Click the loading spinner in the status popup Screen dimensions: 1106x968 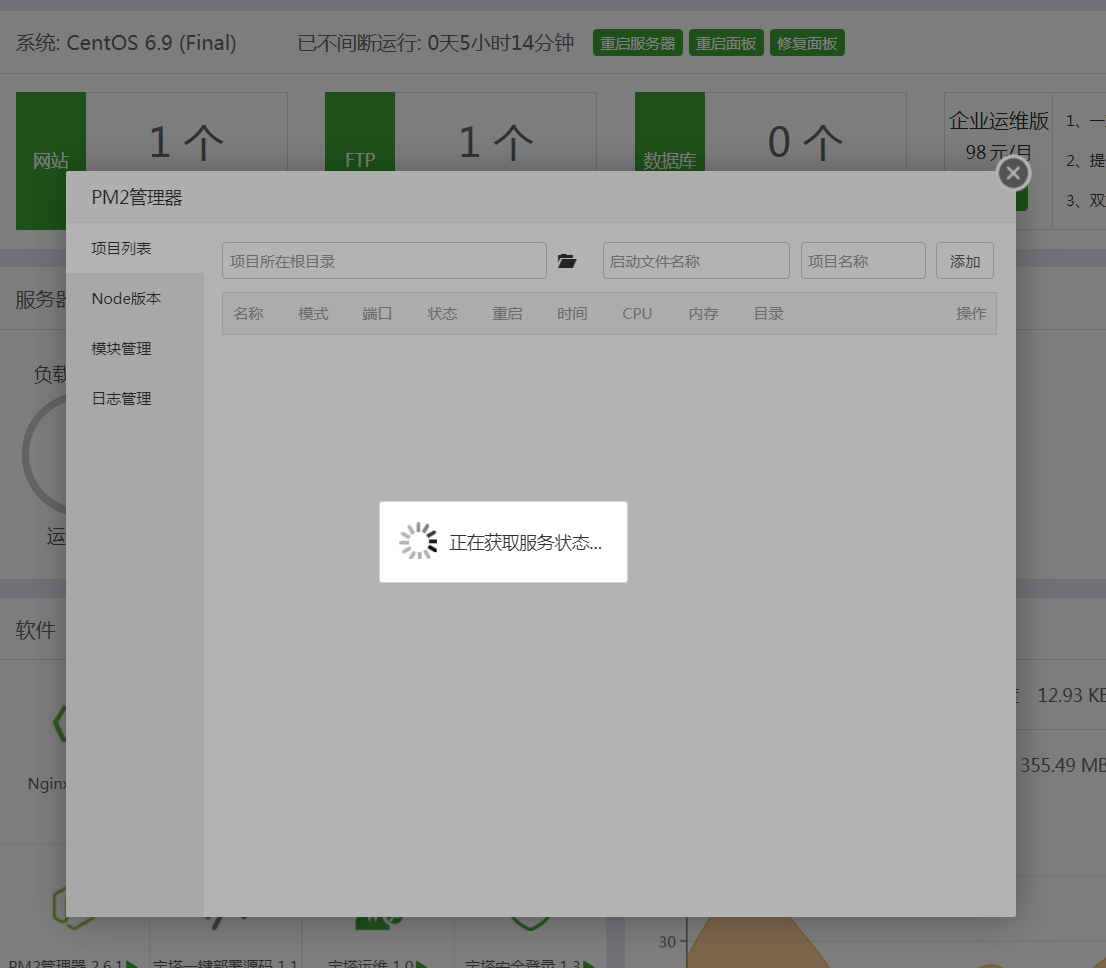417,541
